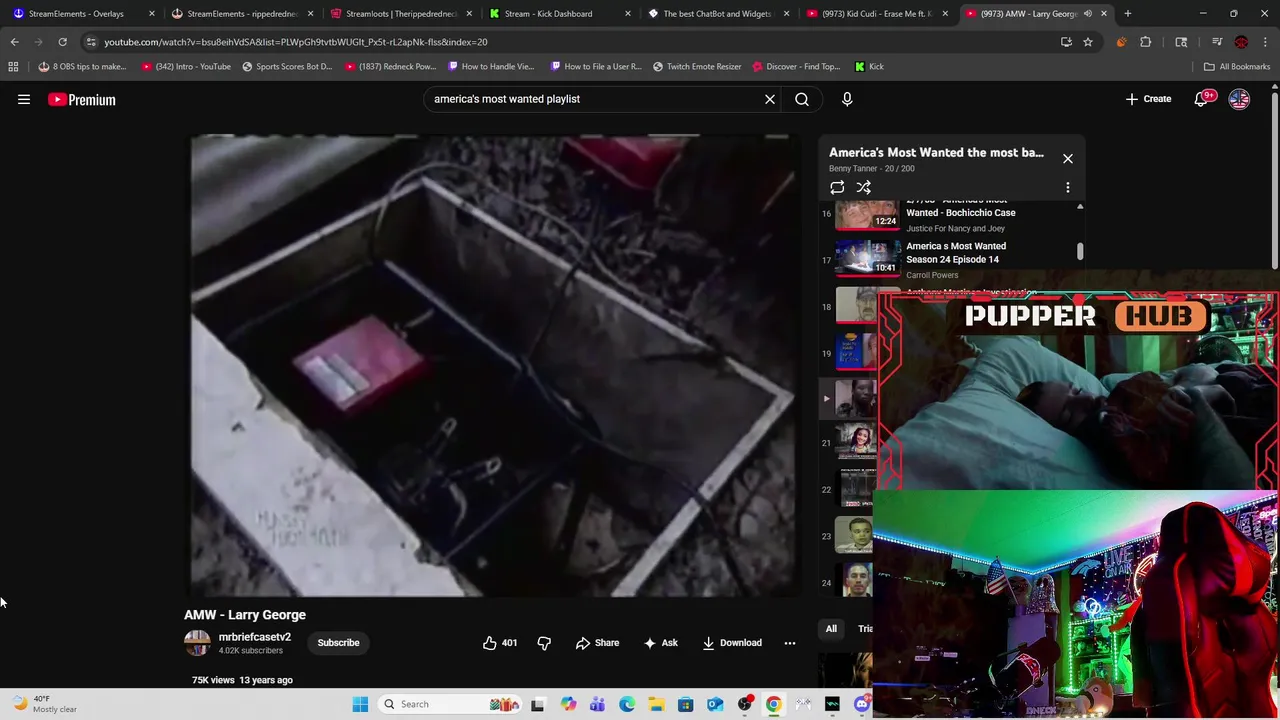Close the StreamElements - Overlays tab

click(x=152, y=14)
